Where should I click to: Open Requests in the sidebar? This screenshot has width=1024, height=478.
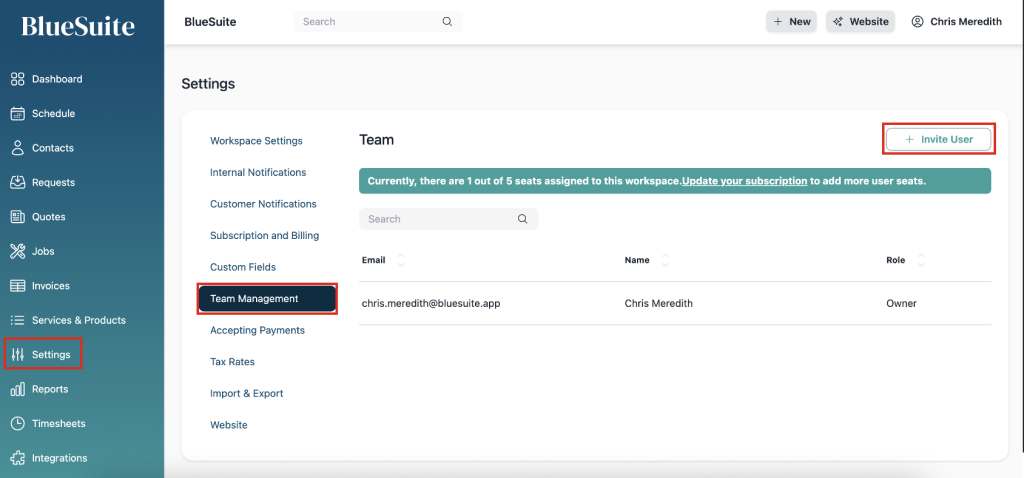coord(54,183)
